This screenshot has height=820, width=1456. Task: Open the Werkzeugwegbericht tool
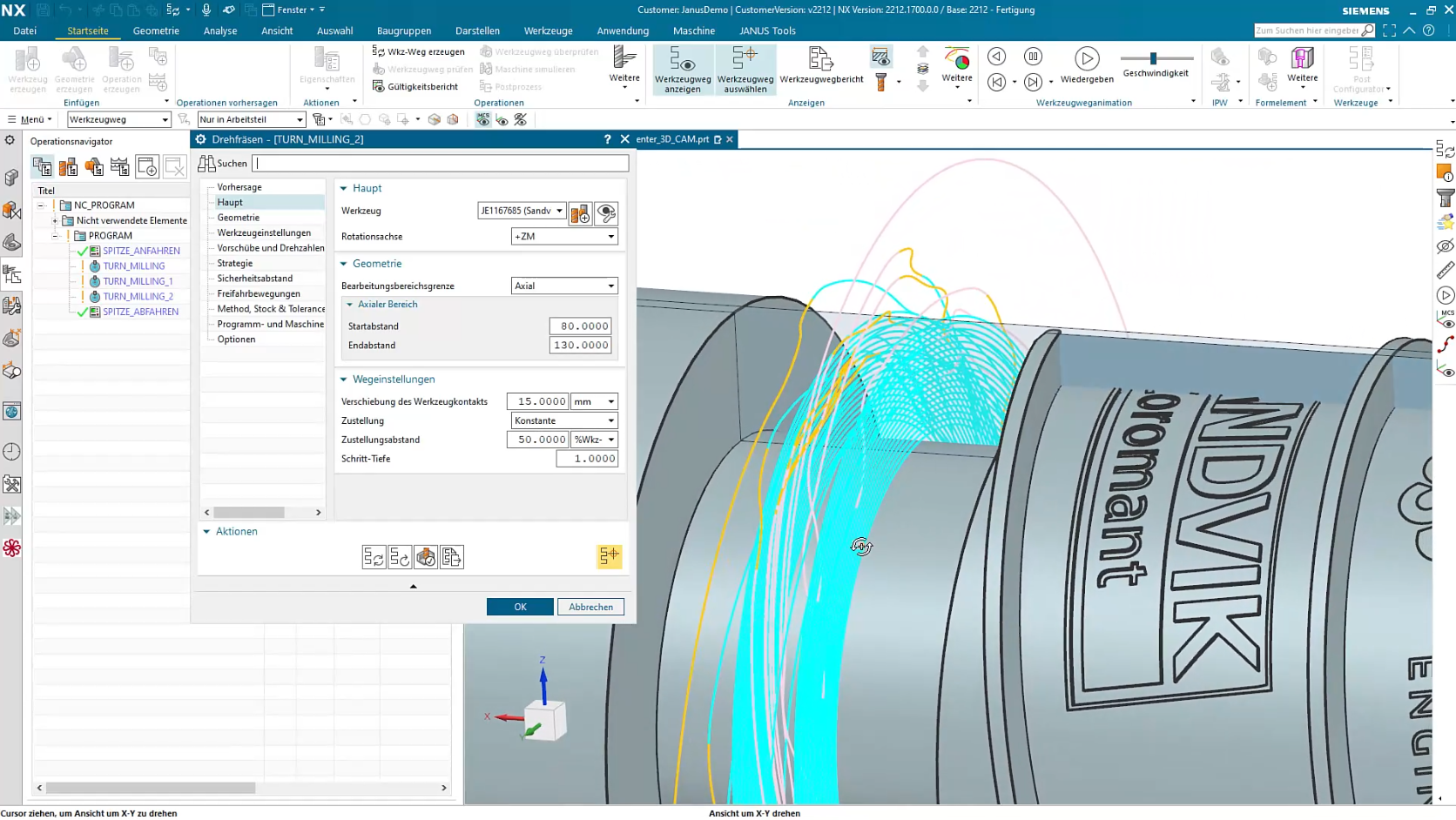[x=821, y=66]
